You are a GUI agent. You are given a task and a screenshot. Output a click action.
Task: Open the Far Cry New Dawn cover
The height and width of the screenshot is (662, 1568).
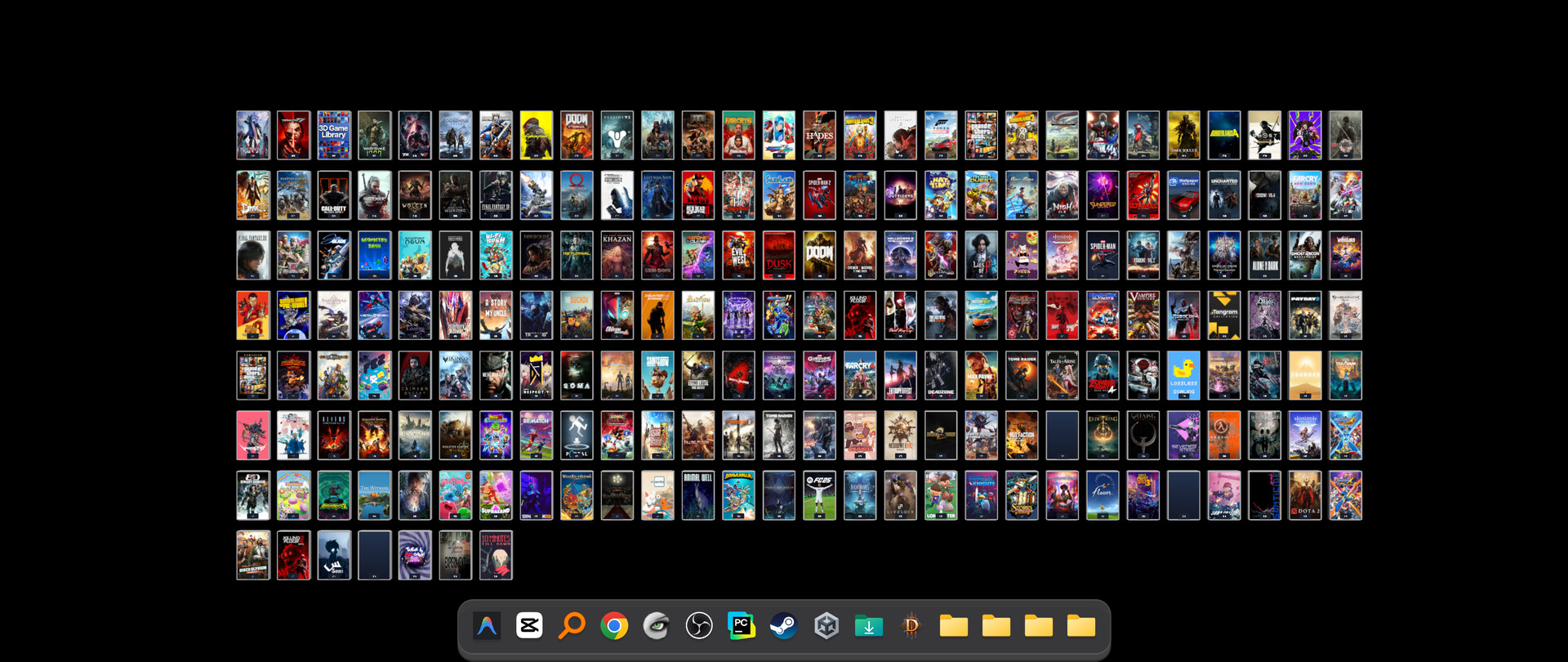[1305, 195]
